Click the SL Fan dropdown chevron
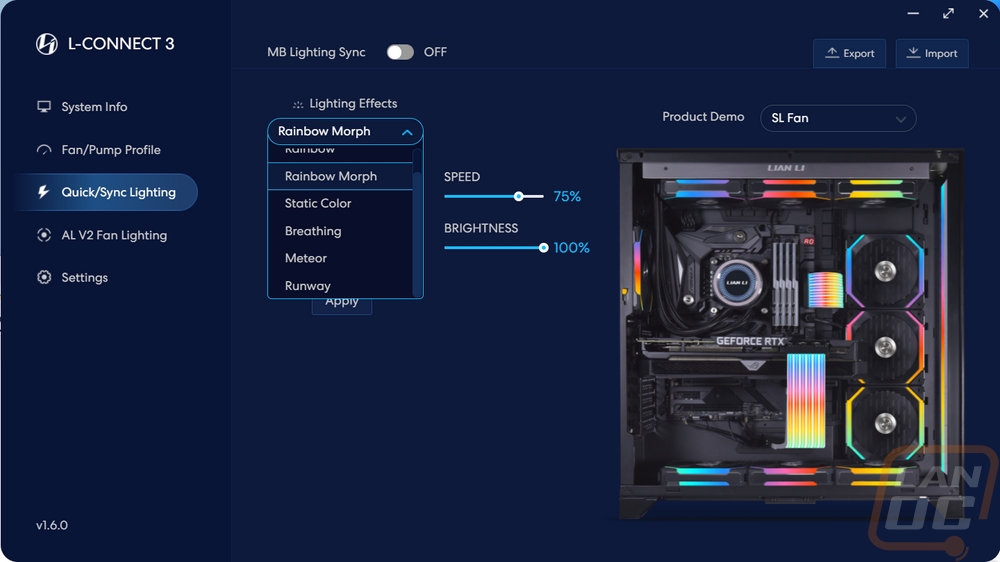This screenshot has height=562, width=1000. [x=901, y=119]
